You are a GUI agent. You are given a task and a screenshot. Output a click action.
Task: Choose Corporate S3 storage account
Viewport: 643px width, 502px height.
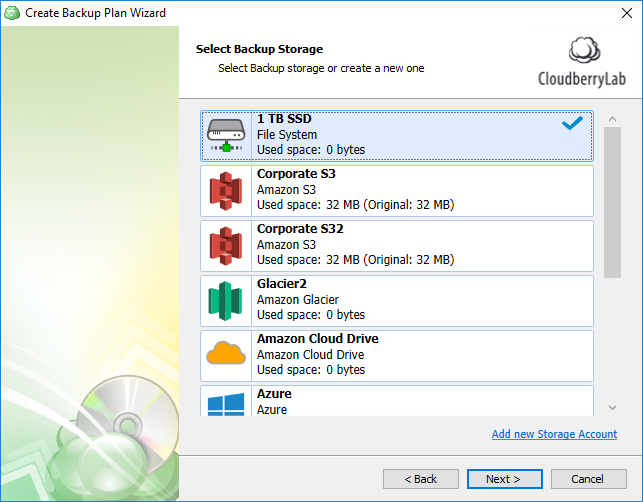(x=397, y=191)
